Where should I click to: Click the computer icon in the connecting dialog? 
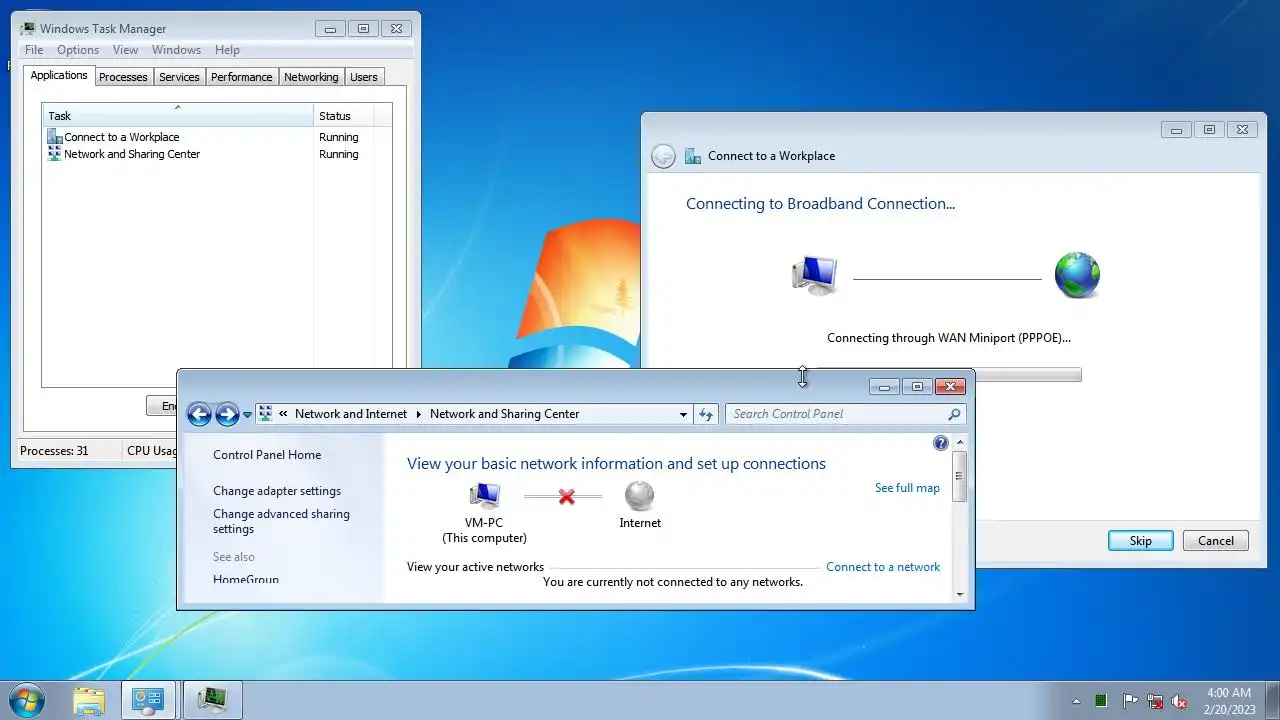coord(814,275)
